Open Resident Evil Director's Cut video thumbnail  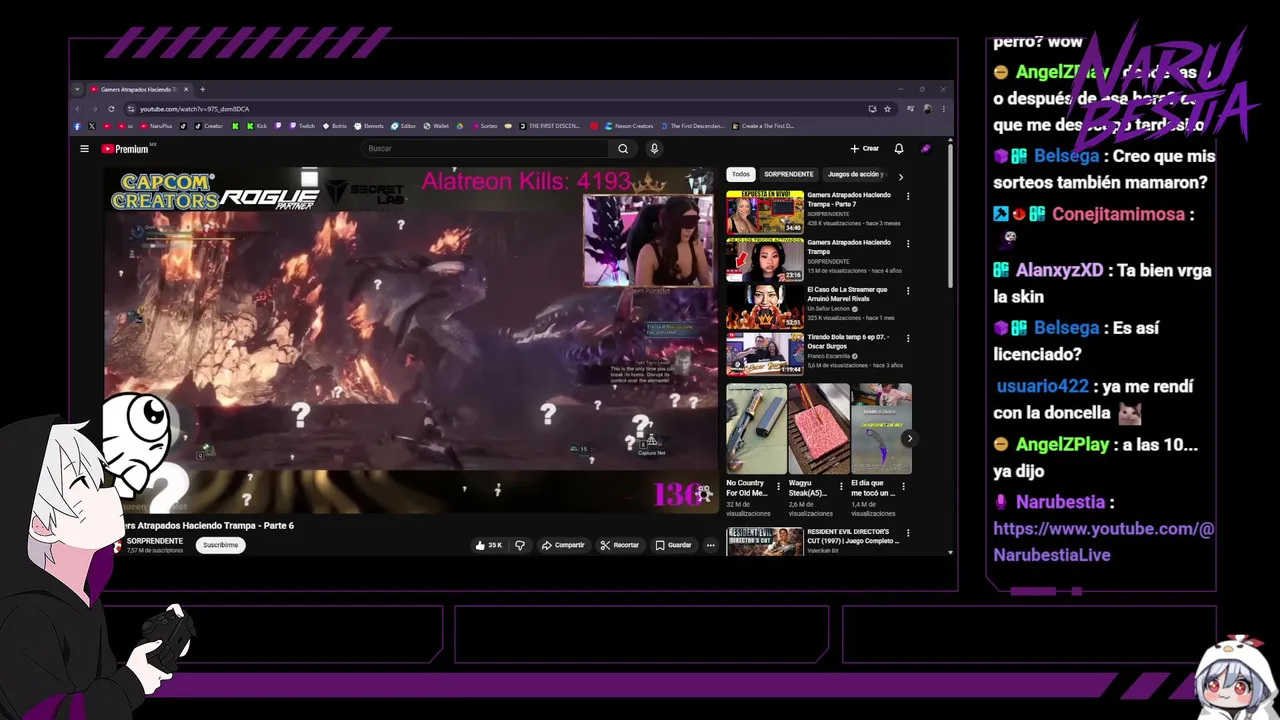765,541
